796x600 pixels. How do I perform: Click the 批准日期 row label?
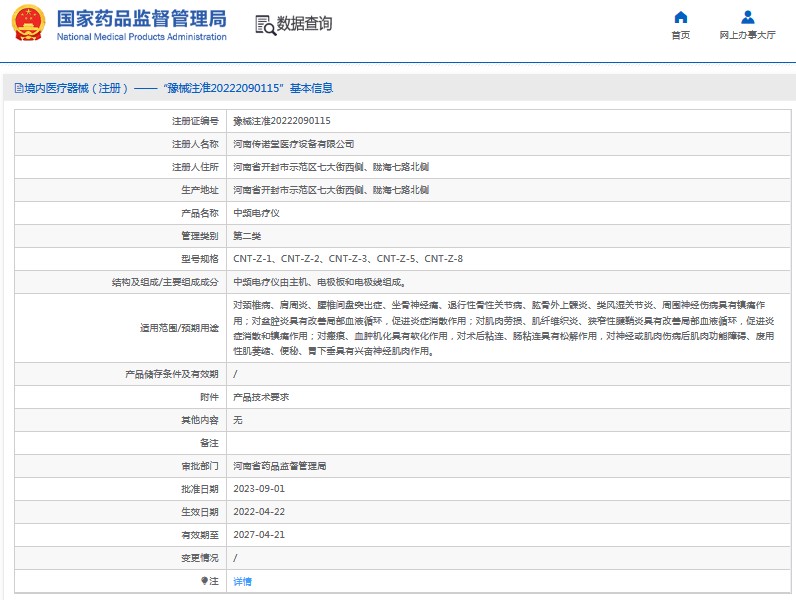tap(200, 489)
